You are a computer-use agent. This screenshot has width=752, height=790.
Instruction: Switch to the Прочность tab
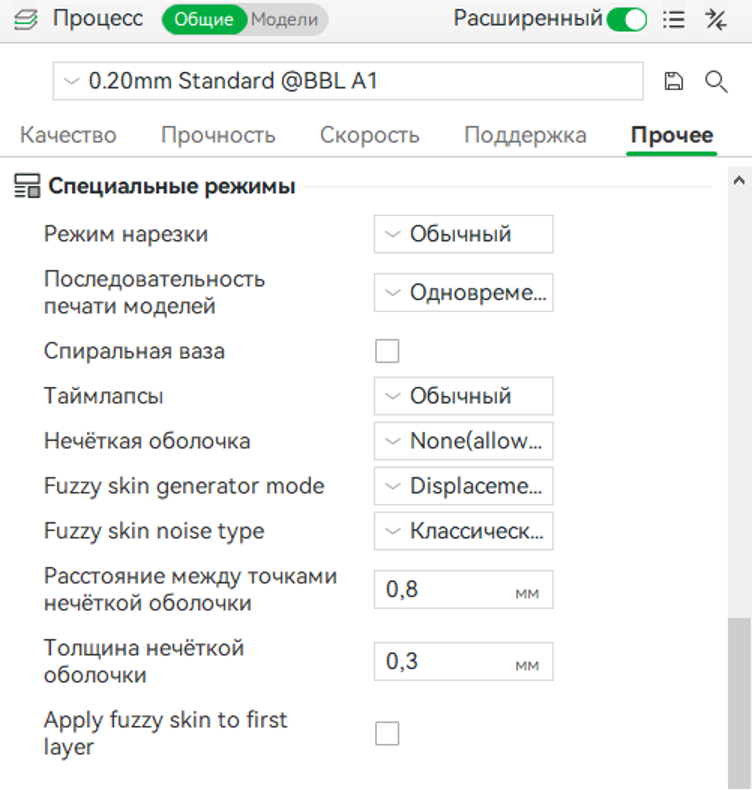[x=218, y=135]
